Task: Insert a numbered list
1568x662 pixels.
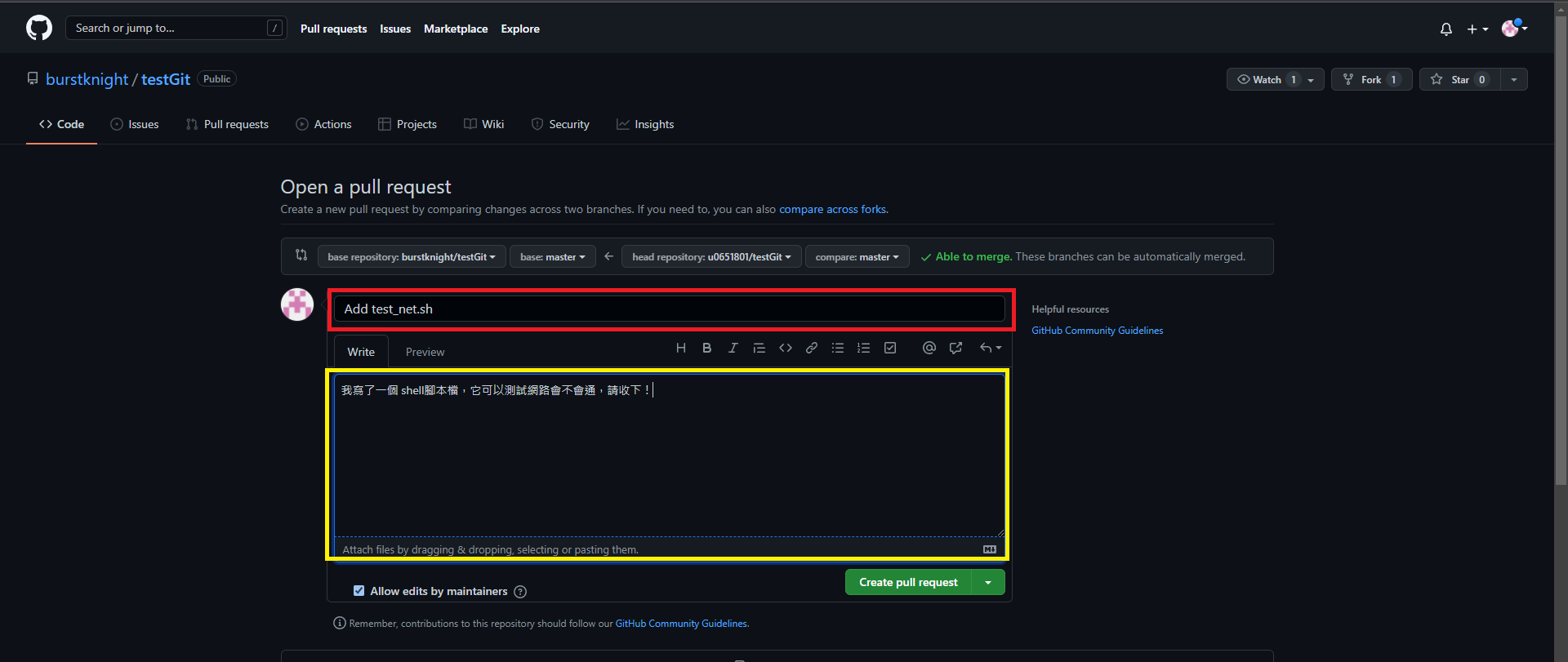Action: pyautogui.click(x=864, y=348)
